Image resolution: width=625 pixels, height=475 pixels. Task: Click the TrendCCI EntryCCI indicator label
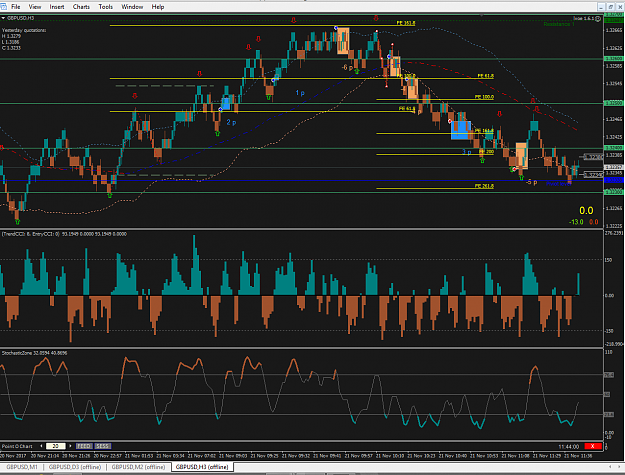65,234
